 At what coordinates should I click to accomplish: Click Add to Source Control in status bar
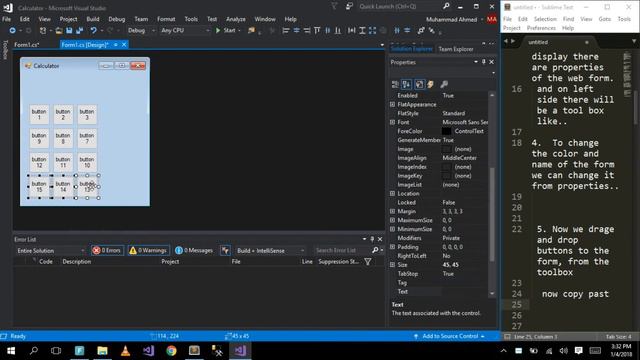tap(449, 336)
